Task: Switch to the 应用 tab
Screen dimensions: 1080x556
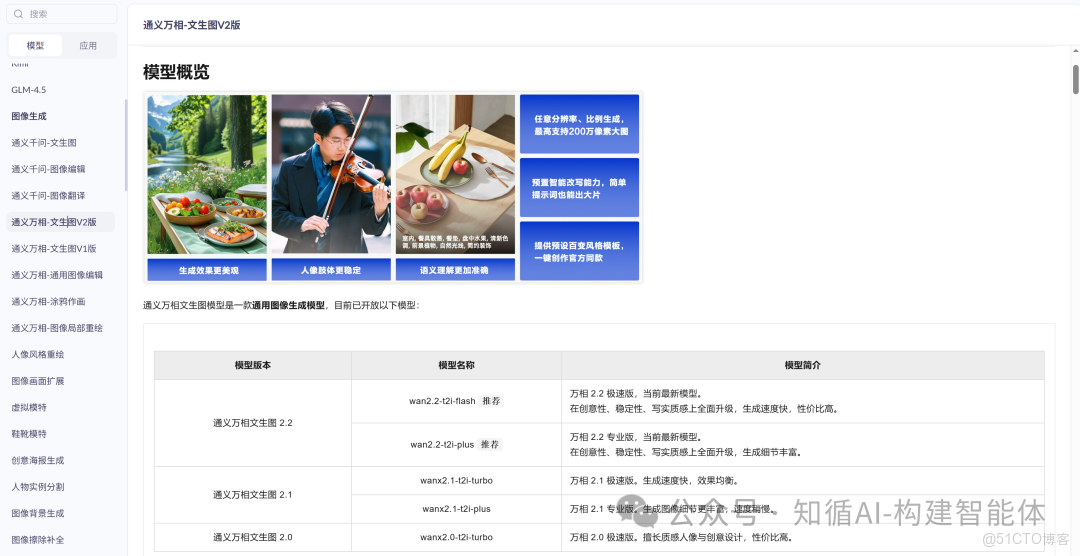Action: coord(88,45)
